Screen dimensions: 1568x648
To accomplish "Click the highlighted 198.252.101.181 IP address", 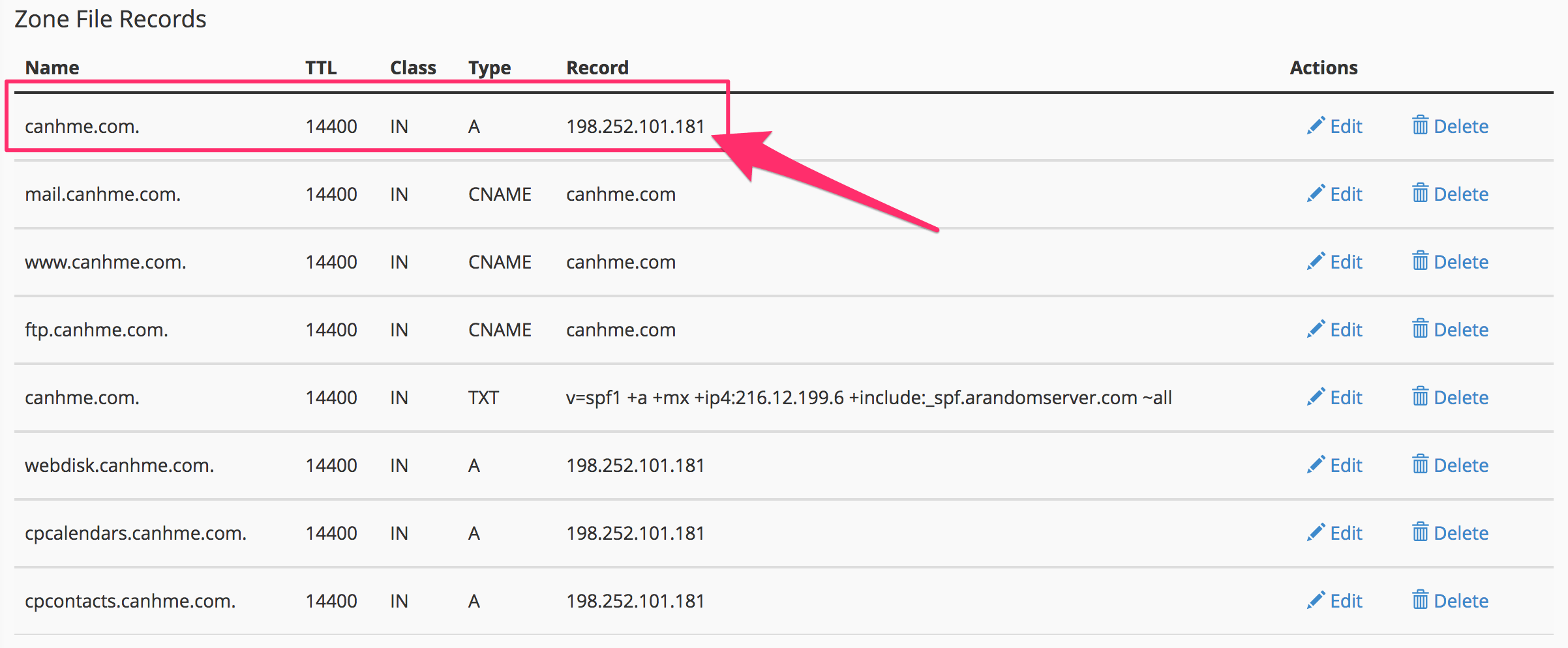I will tap(635, 126).
